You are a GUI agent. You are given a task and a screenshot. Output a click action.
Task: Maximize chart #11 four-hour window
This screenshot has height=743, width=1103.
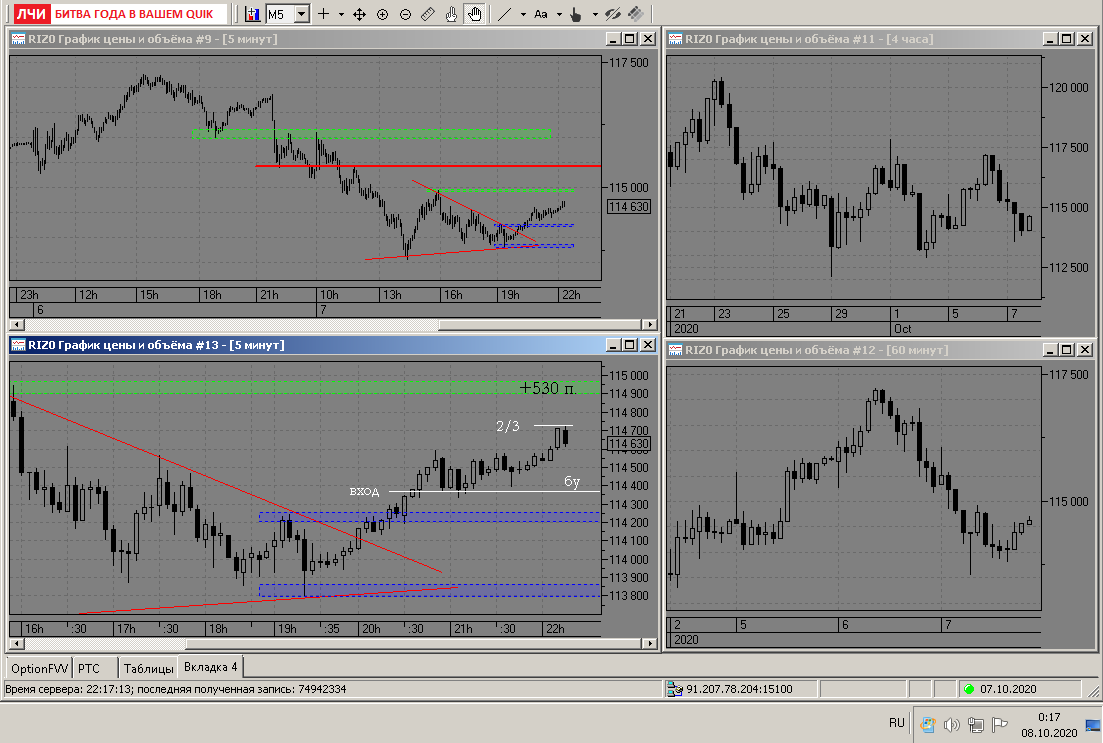pyautogui.click(x=1067, y=39)
